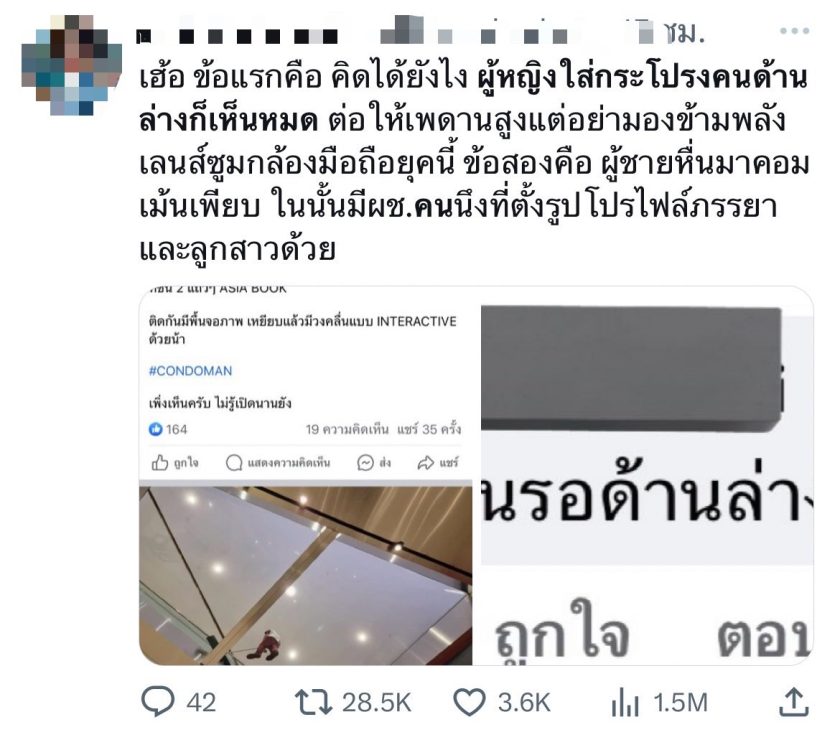Open the view analytics bar chart icon
This screenshot has height=740, width=840.
625,703
